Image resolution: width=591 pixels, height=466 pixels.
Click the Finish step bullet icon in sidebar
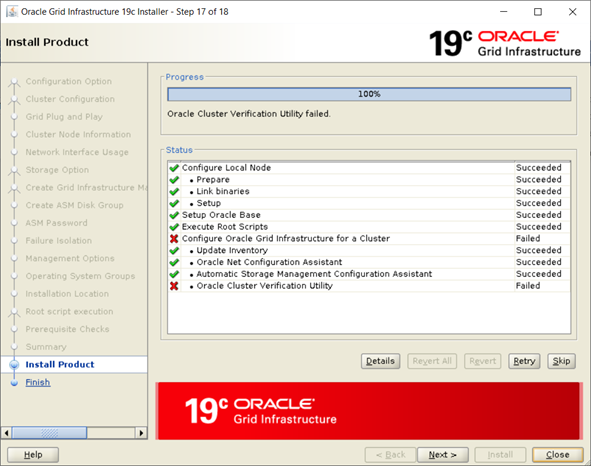pyautogui.click(x=14, y=383)
